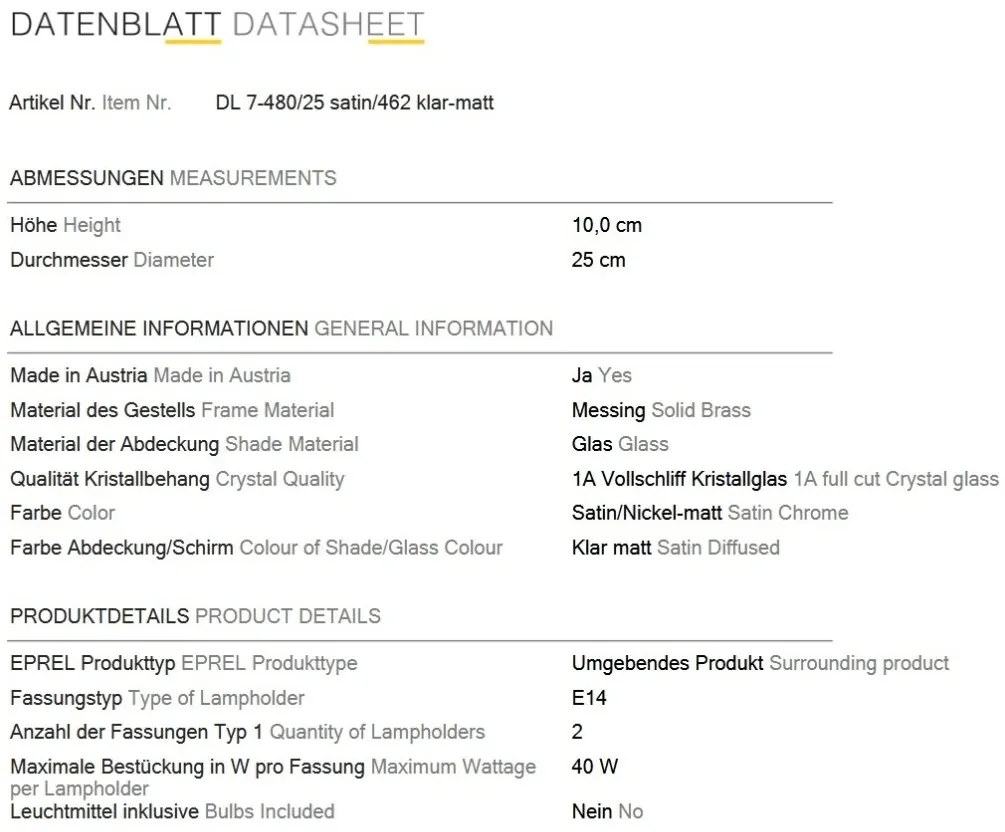Click the ALLGEMEINE INFORMATIONEN section header
The height and width of the screenshot is (832, 1005).
(281, 329)
